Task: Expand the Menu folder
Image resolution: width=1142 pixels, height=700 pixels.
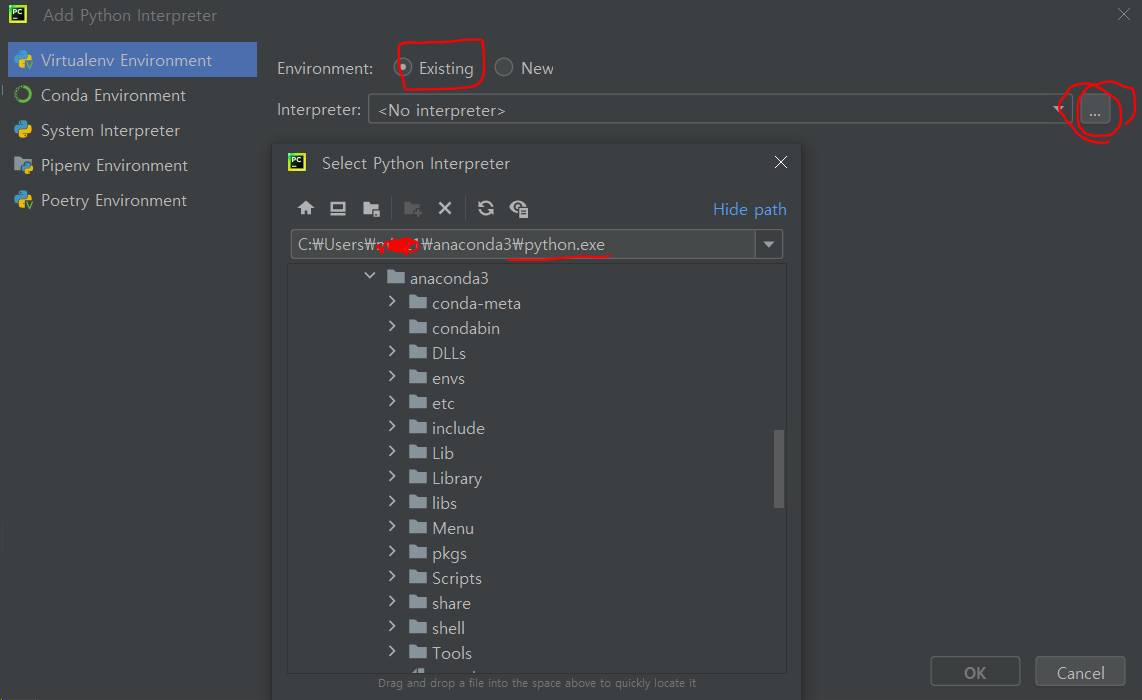Action: click(x=392, y=527)
